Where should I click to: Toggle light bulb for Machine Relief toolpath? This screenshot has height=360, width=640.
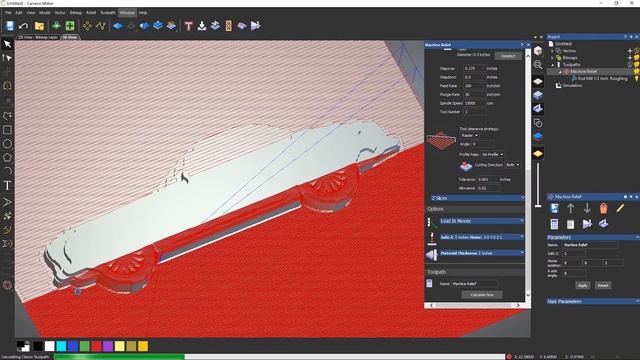[x=636, y=71]
